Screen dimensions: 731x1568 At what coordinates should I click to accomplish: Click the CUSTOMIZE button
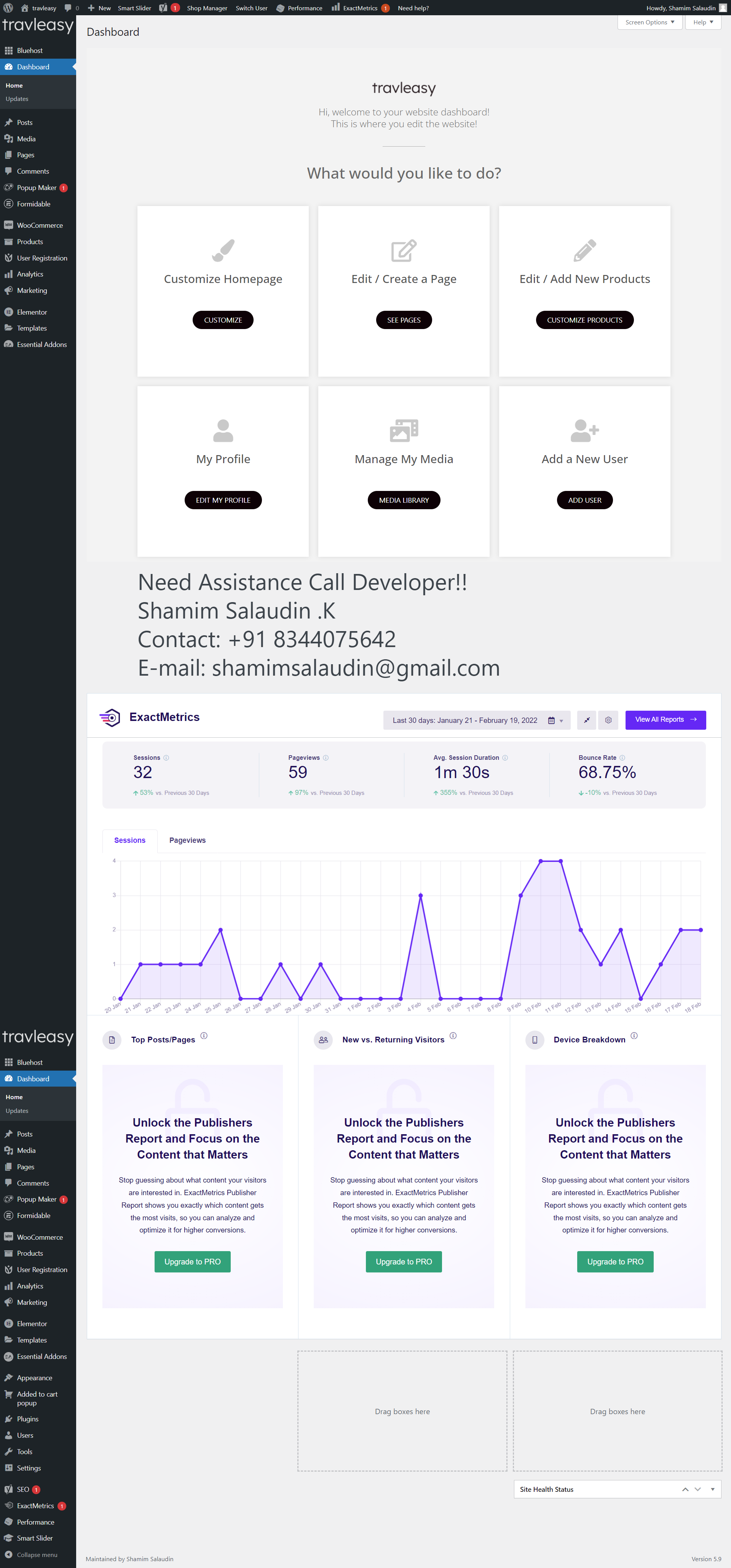(223, 320)
